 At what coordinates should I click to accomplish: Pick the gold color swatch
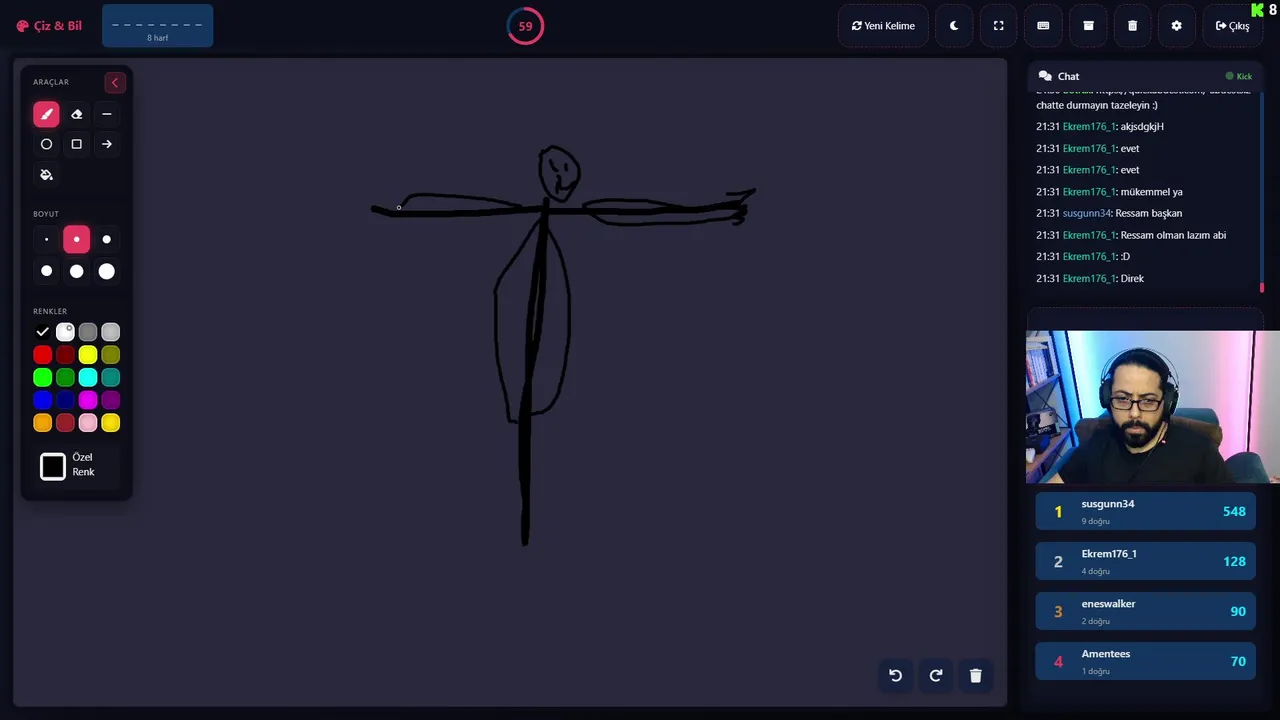[111, 423]
